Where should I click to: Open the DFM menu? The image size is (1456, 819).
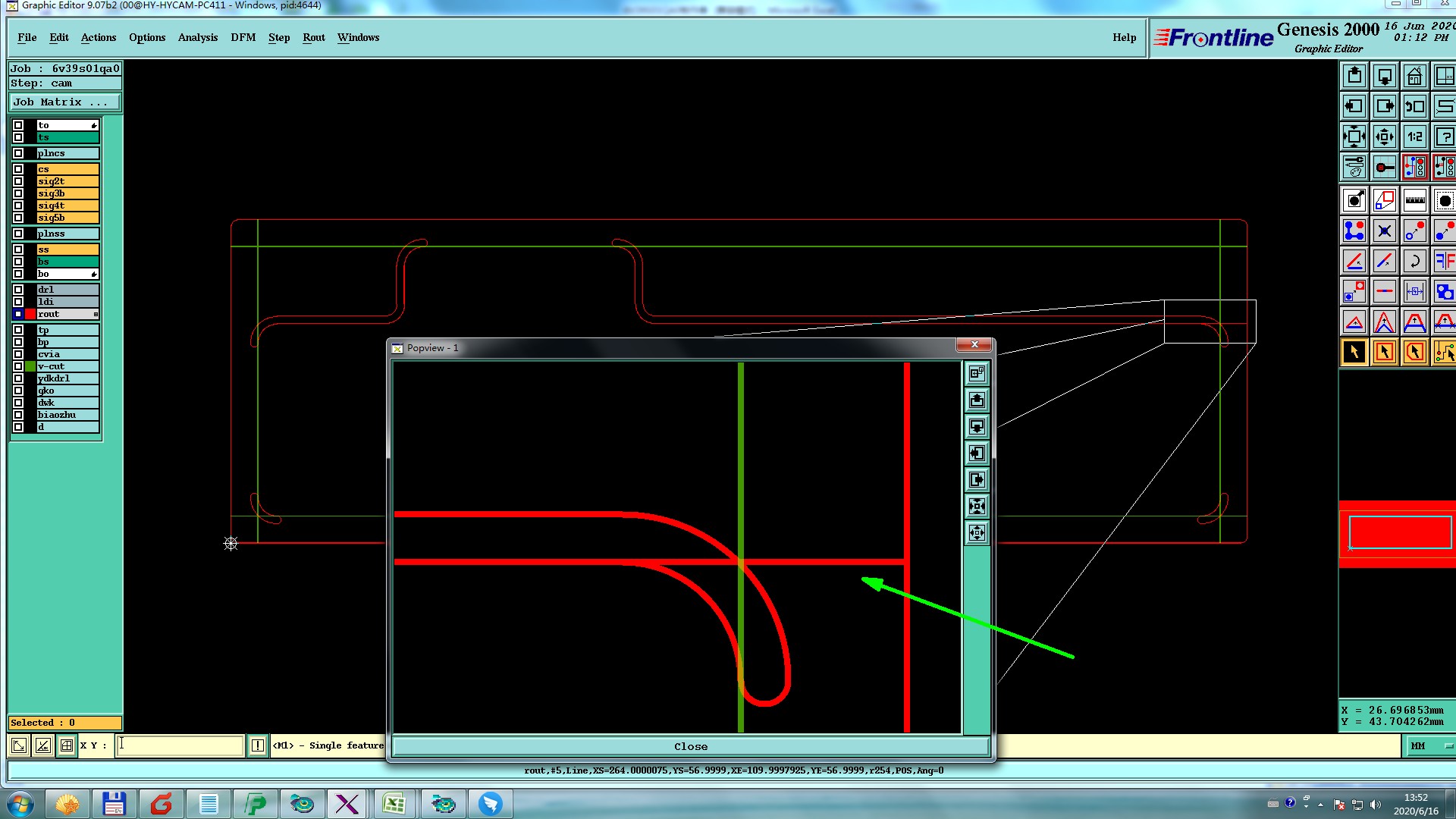pyautogui.click(x=243, y=37)
